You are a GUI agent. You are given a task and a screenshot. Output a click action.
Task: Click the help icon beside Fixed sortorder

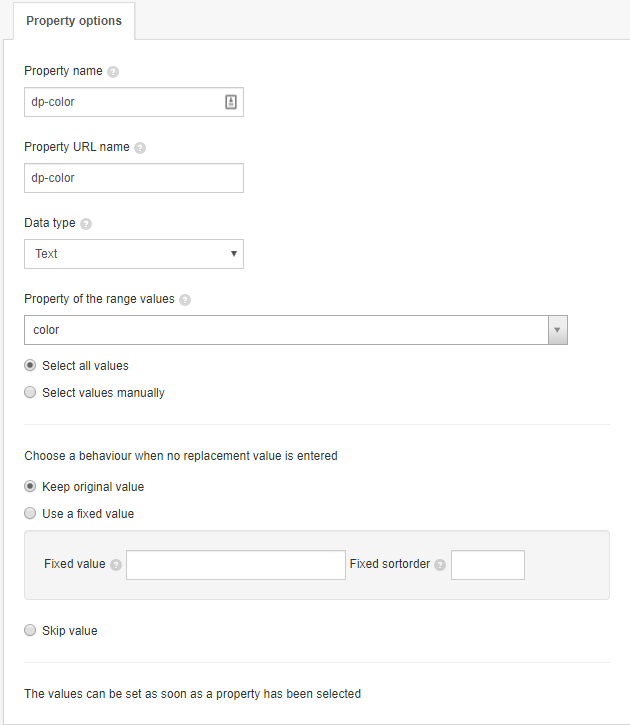[440, 565]
